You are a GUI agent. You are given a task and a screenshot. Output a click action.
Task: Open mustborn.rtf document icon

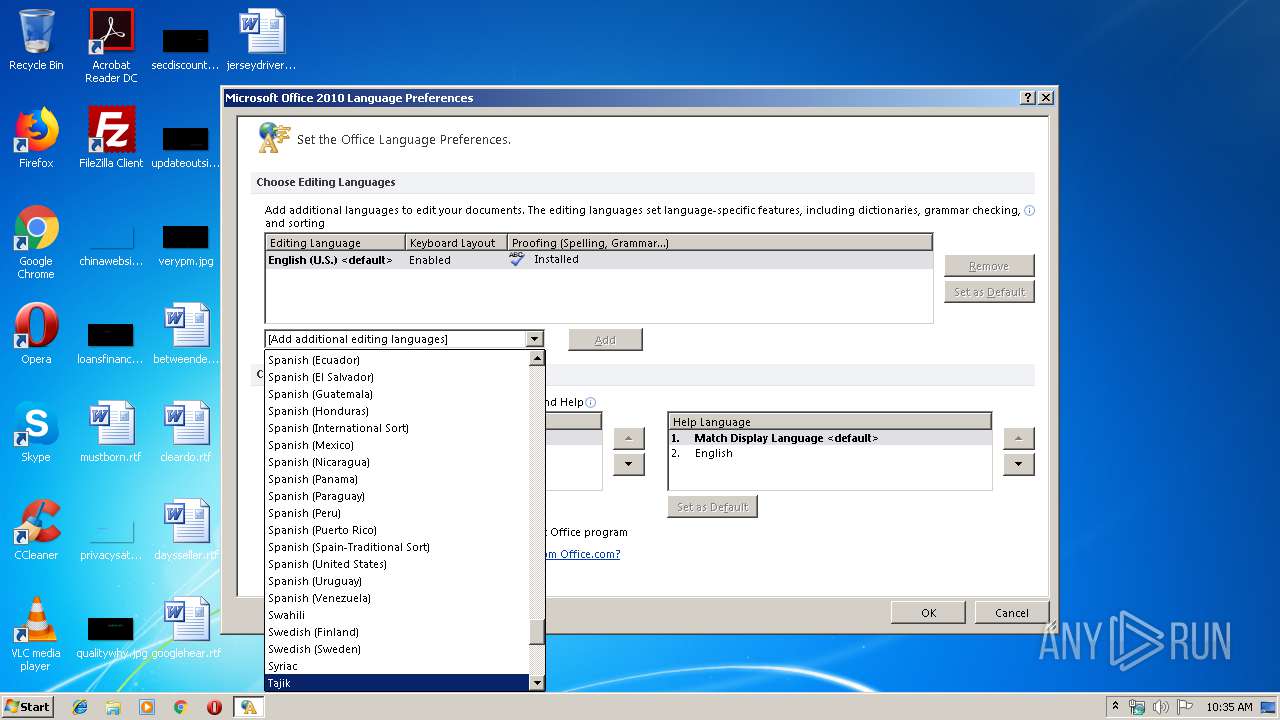click(x=111, y=432)
